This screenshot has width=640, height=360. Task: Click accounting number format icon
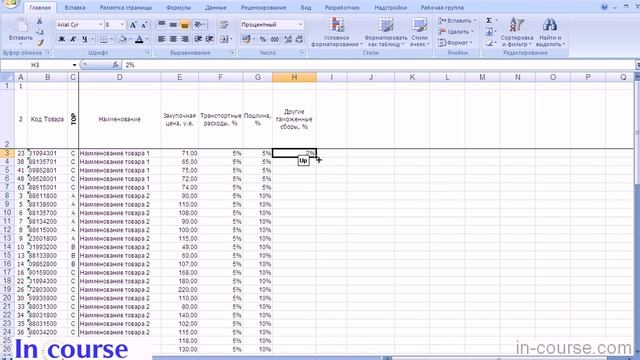pyautogui.click(x=246, y=39)
